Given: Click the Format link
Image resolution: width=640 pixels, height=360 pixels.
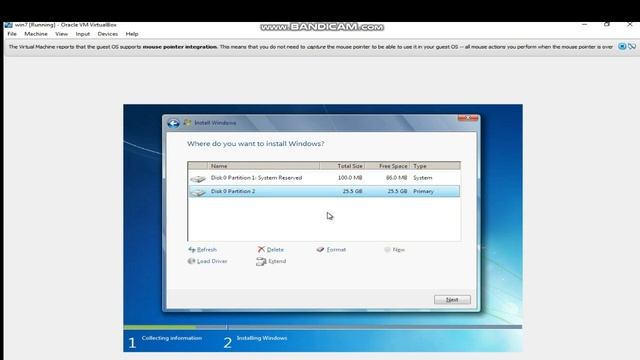Looking at the screenshot, I should (x=336, y=249).
